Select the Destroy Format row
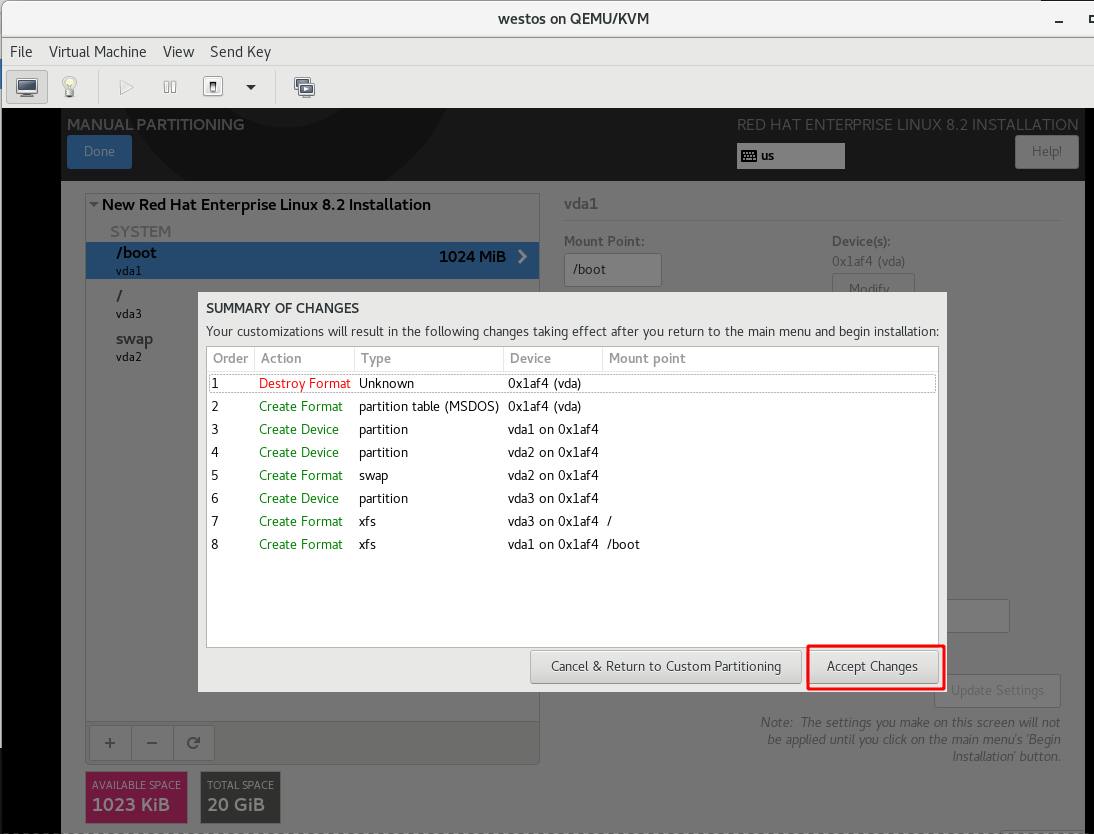The image size is (1094, 834). pos(572,383)
